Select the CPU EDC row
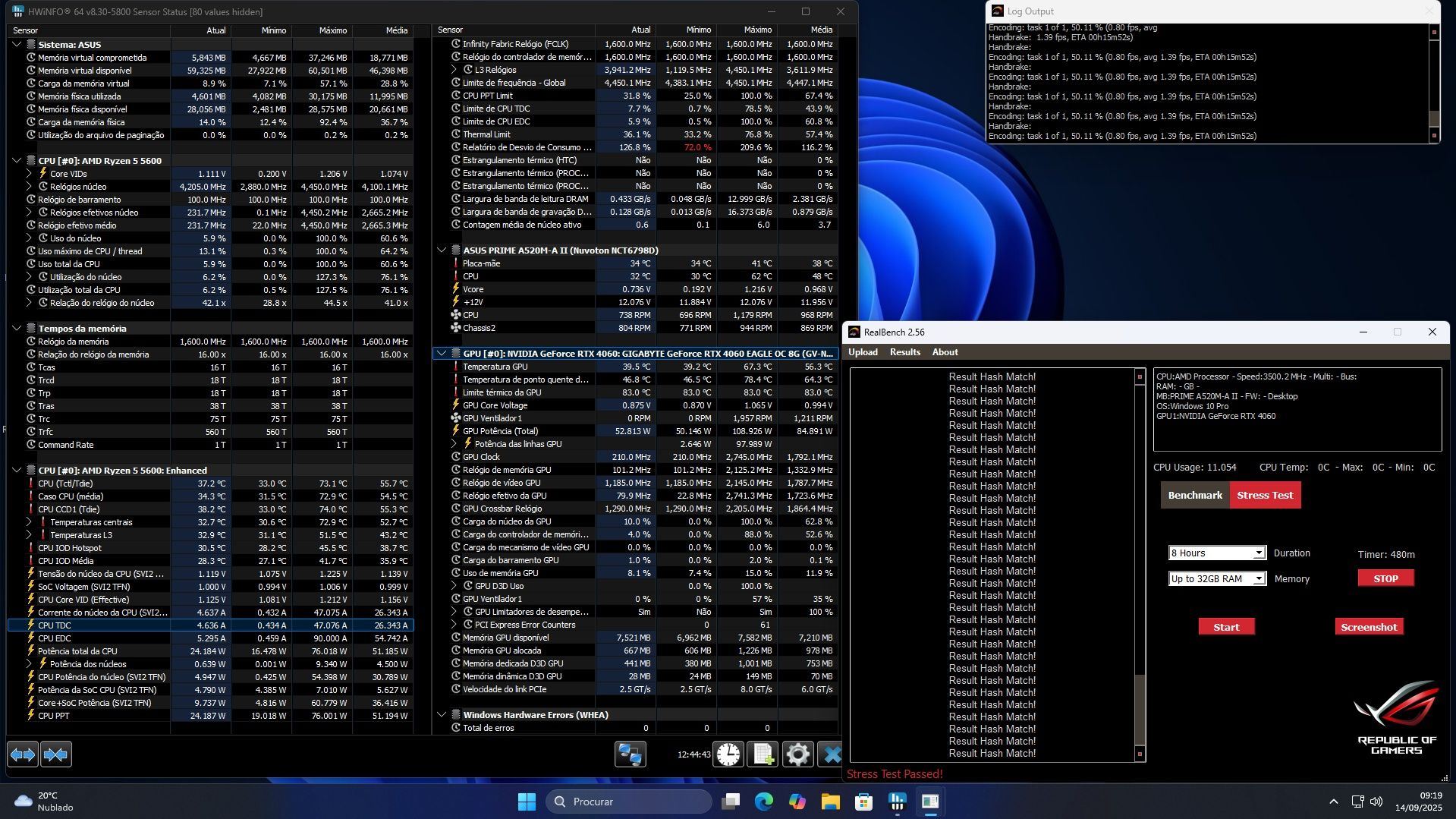The image size is (1456, 819). [211, 638]
